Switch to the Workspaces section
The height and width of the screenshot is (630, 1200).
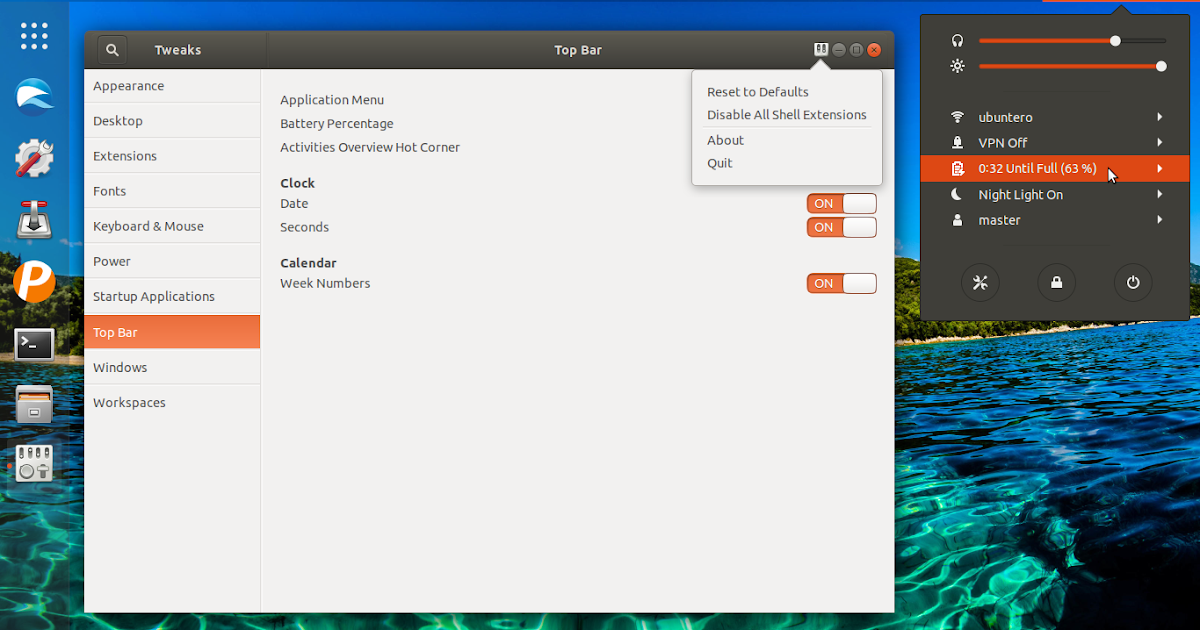click(172, 402)
